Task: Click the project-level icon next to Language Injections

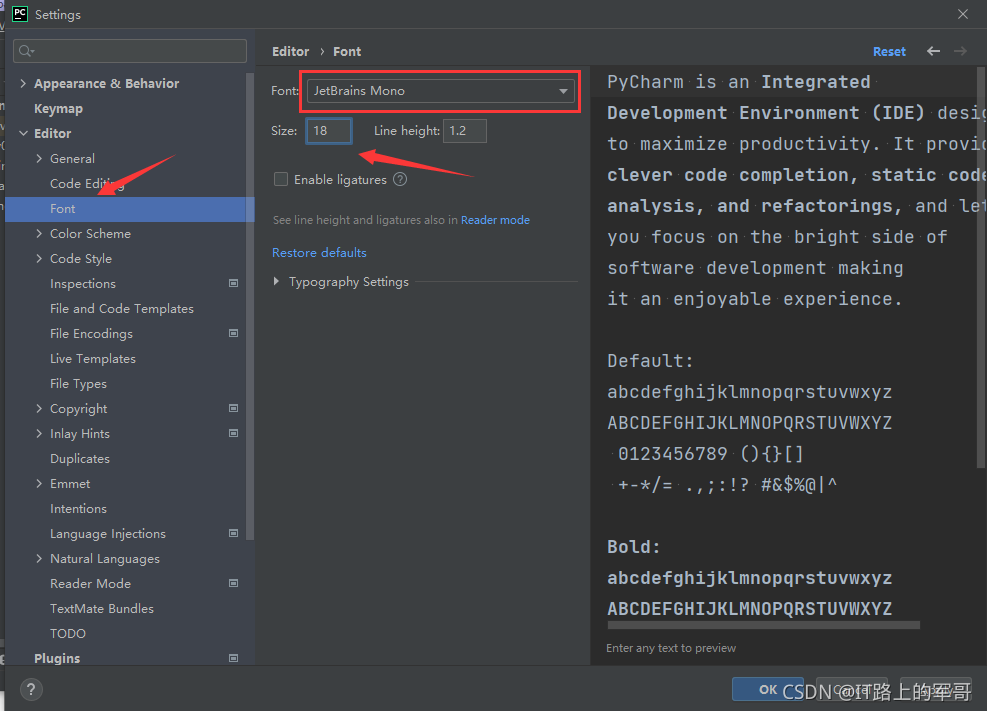Action: (234, 533)
